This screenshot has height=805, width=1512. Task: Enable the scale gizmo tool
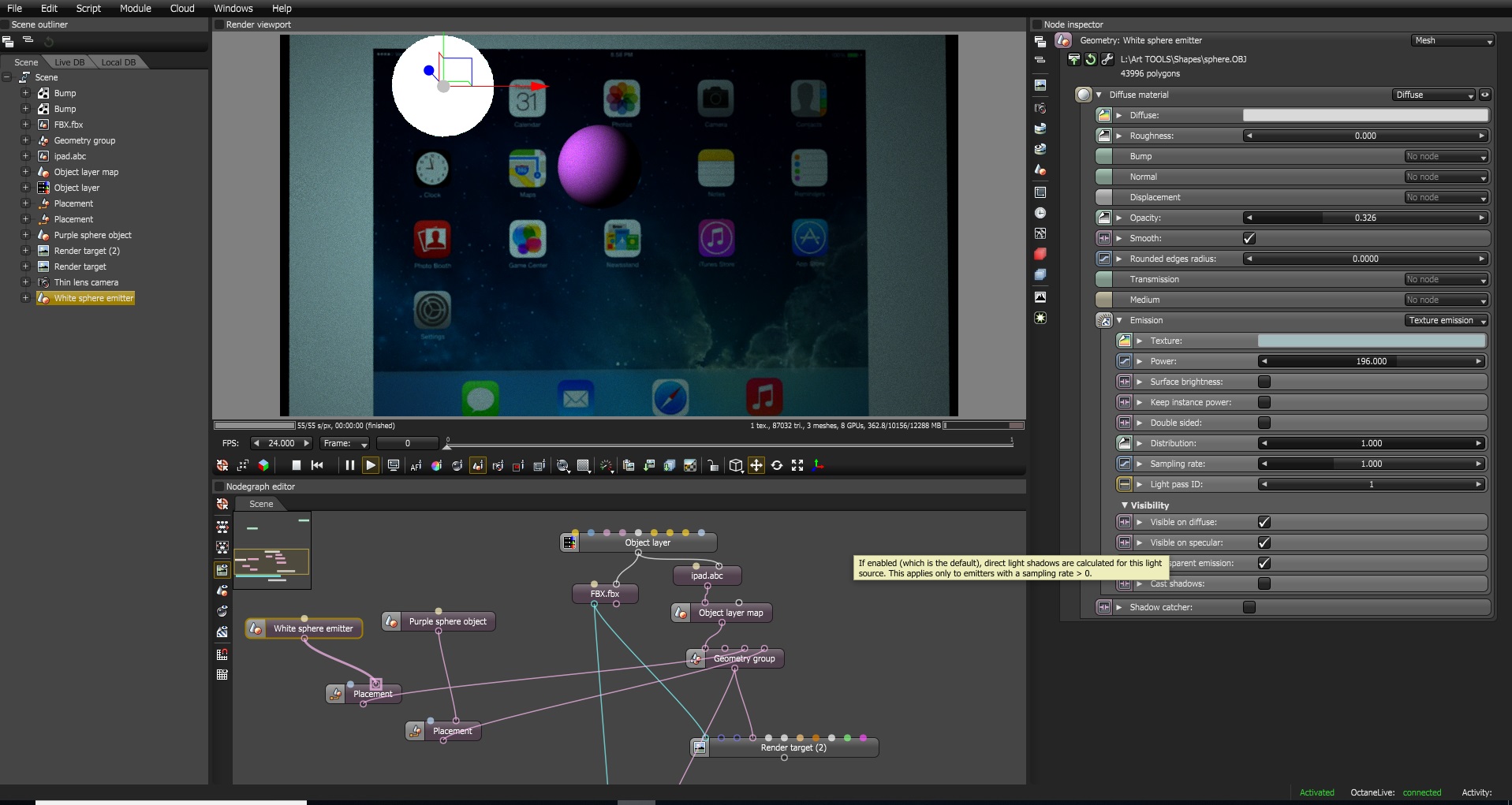(x=797, y=465)
